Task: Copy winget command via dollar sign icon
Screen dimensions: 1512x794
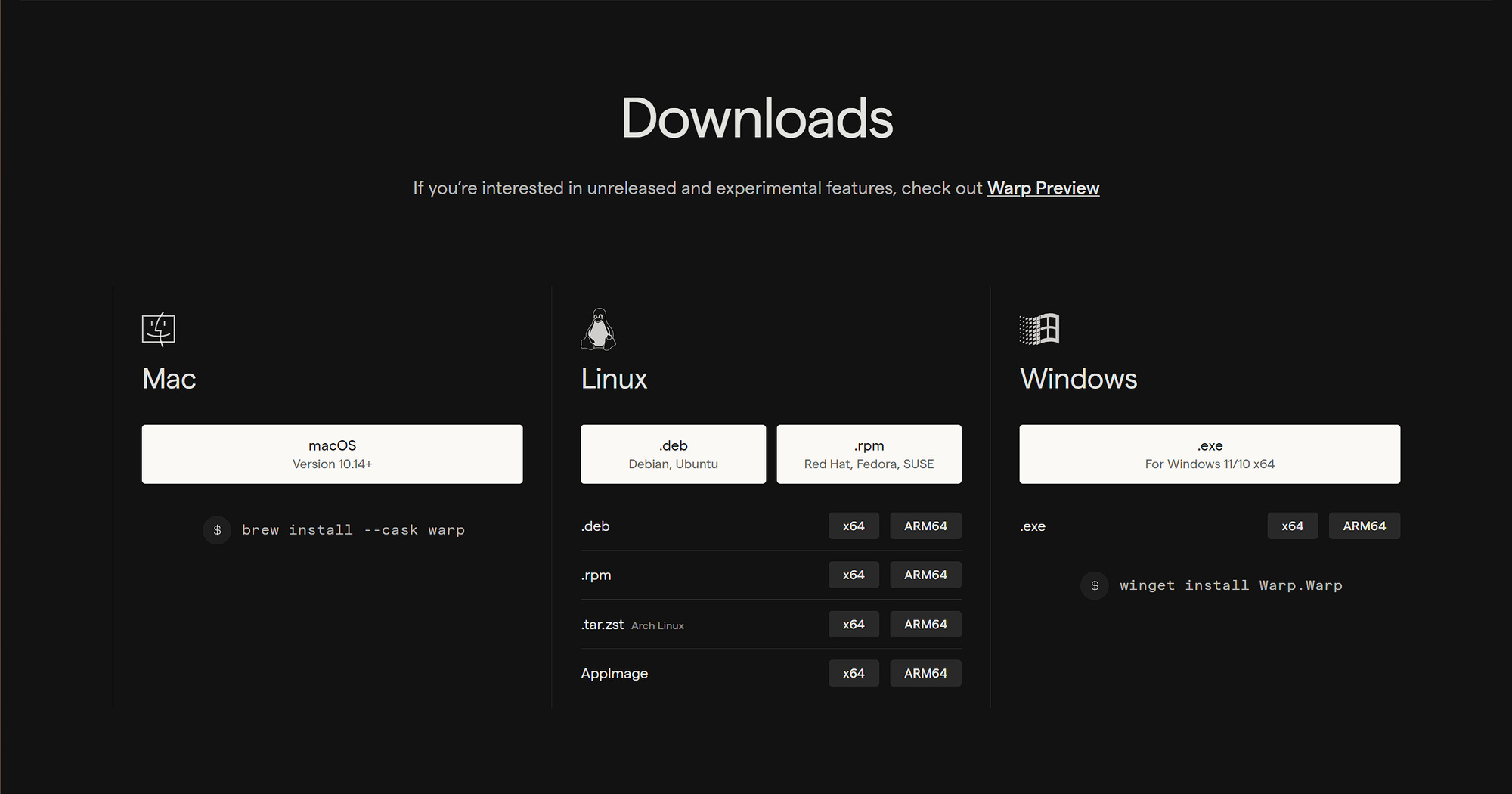Action: click(x=1095, y=585)
